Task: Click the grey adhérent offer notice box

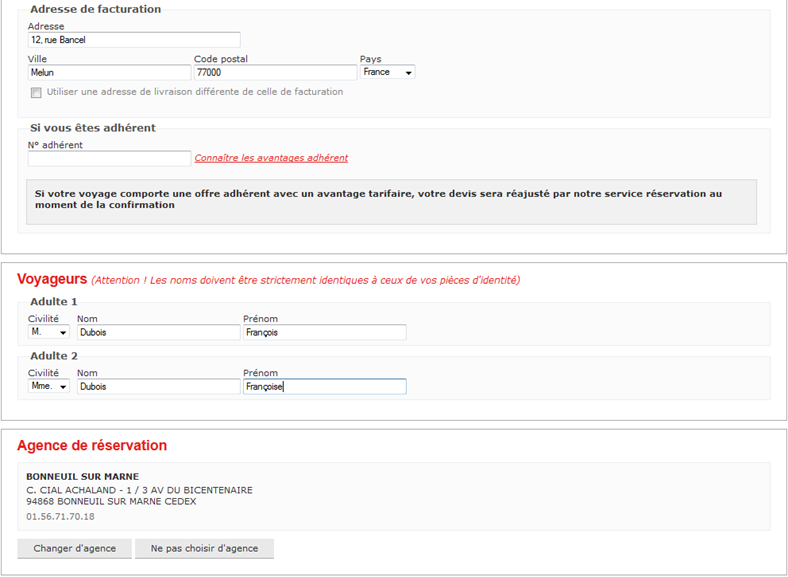Action: (391, 200)
